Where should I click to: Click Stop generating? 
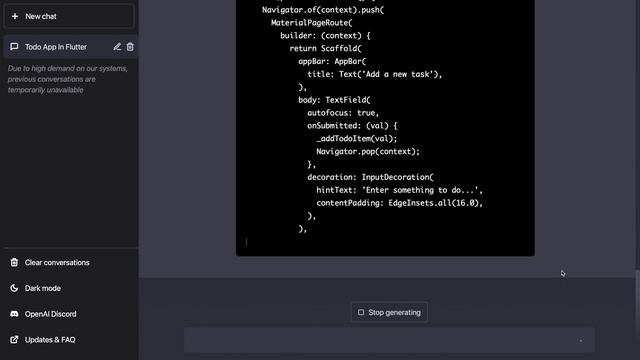tap(389, 312)
